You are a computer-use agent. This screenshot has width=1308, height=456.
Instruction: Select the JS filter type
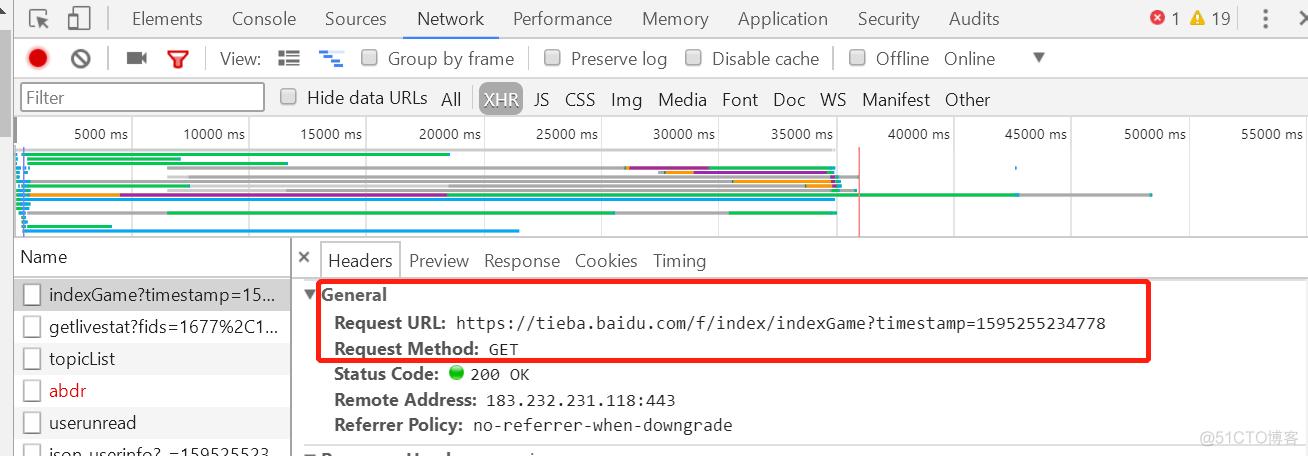pos(541,99)
